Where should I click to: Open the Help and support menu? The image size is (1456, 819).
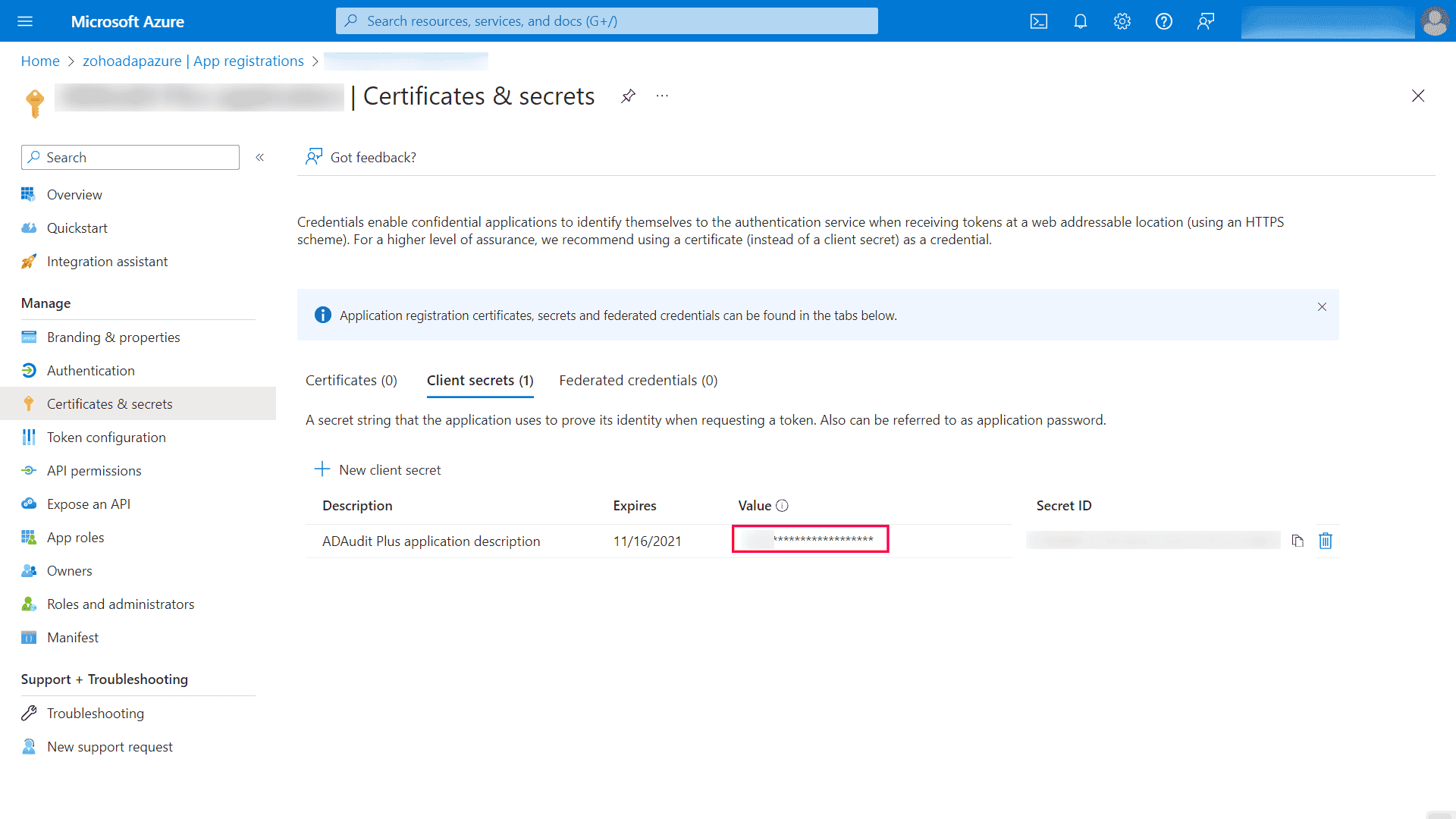pyautogui.click(x=1163, y=21)
